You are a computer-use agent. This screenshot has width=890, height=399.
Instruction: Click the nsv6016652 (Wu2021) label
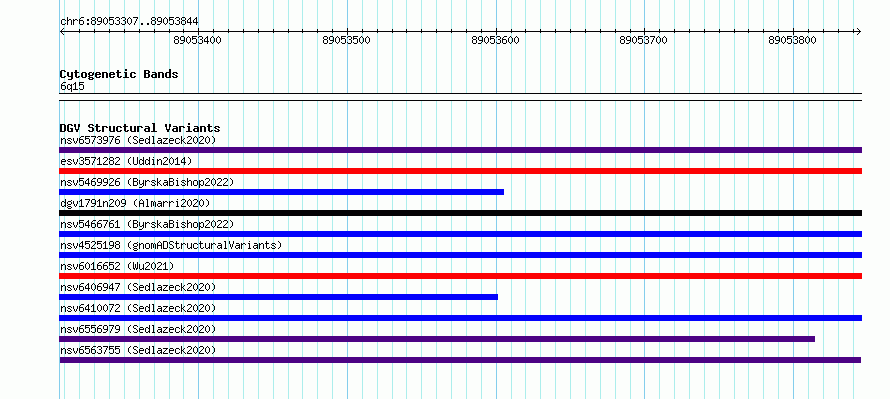point(117,266)
